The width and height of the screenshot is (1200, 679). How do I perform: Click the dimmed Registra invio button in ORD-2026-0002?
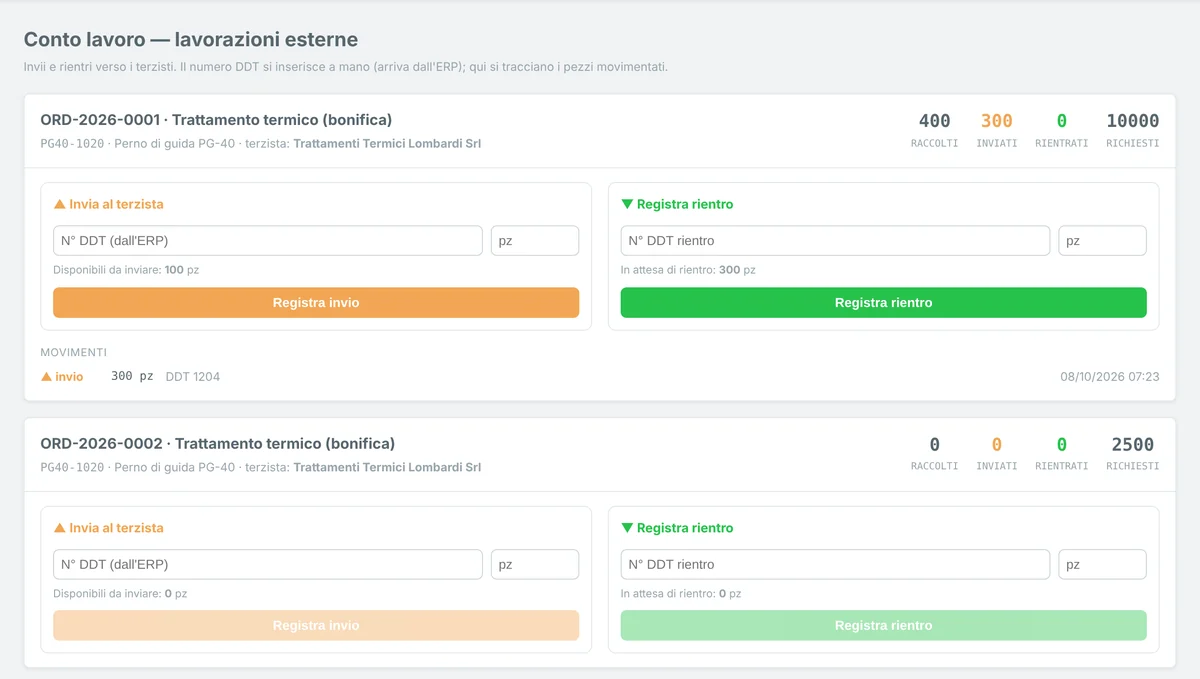pyautogui.click(x=316, y=626)
